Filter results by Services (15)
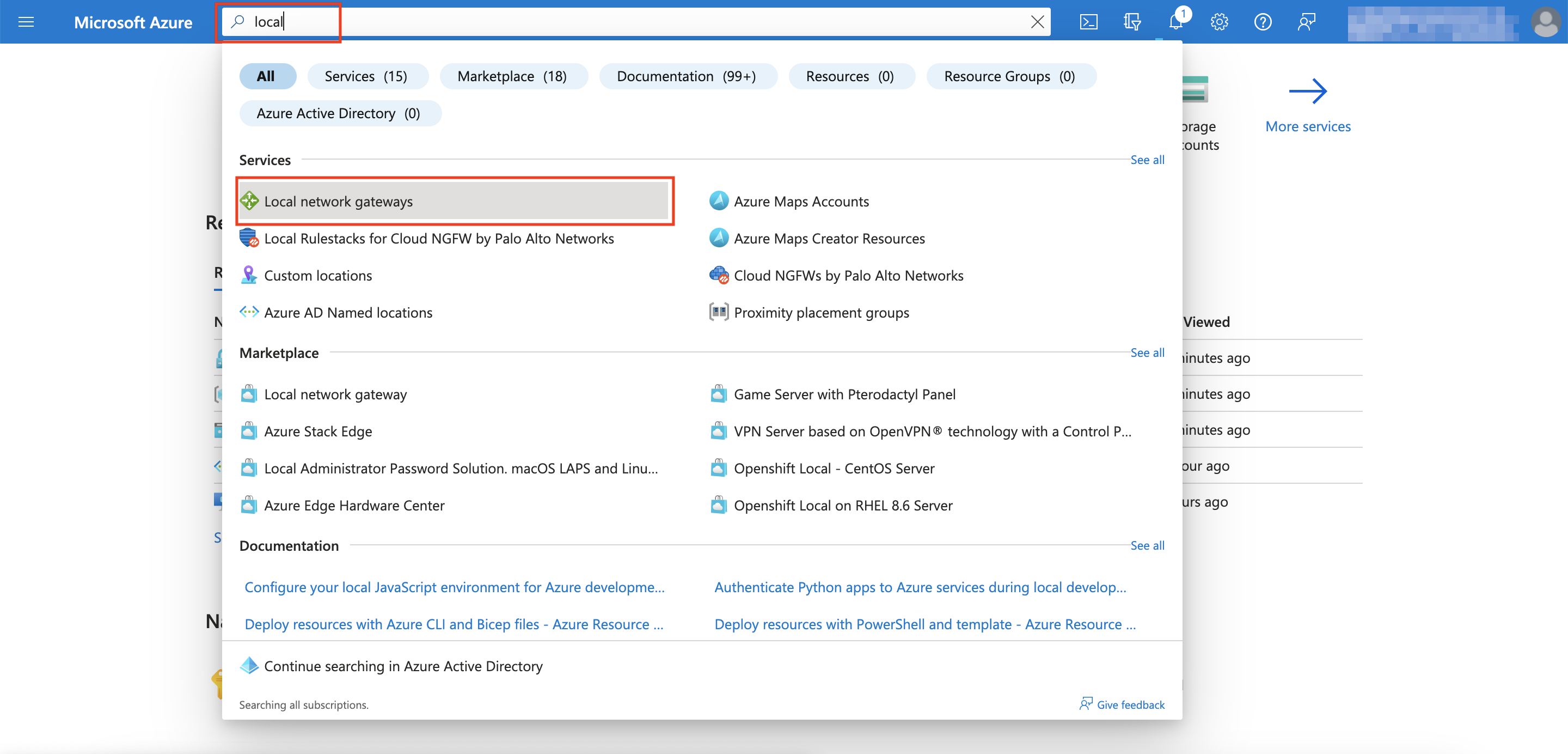 [x=366, y=76]
